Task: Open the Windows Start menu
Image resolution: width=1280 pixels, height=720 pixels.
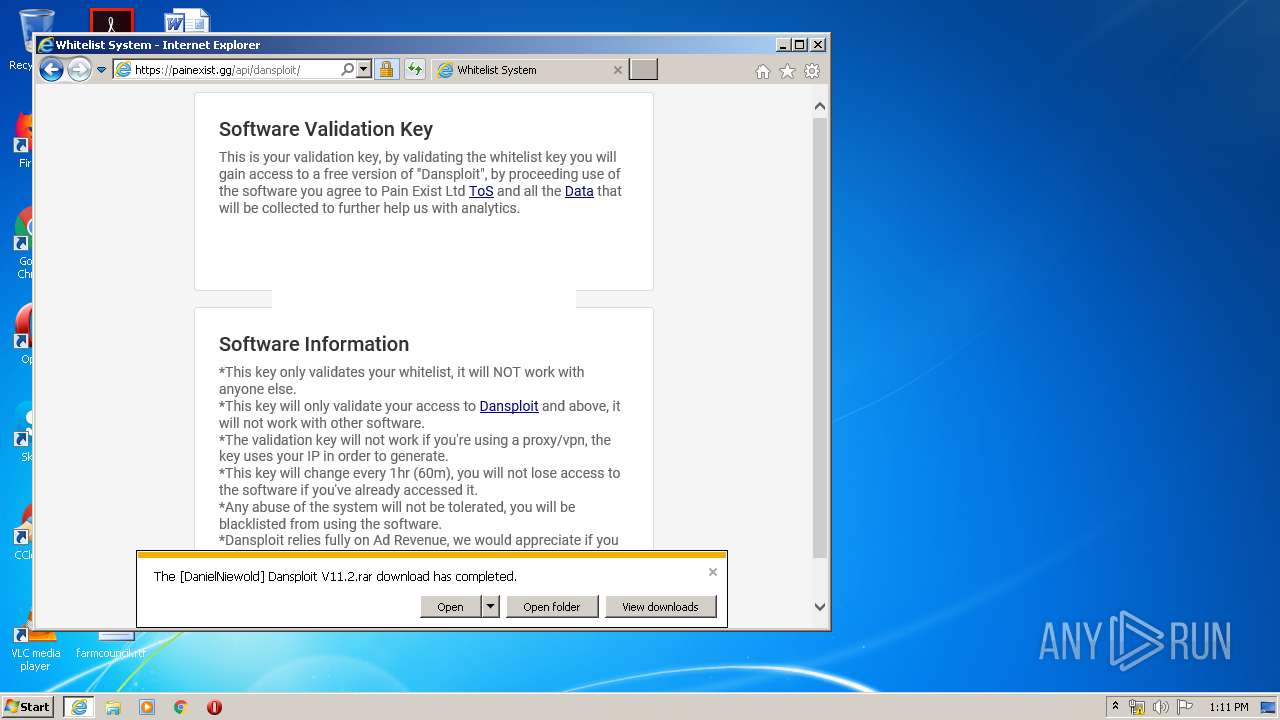Action: click(x=27, y=707)
